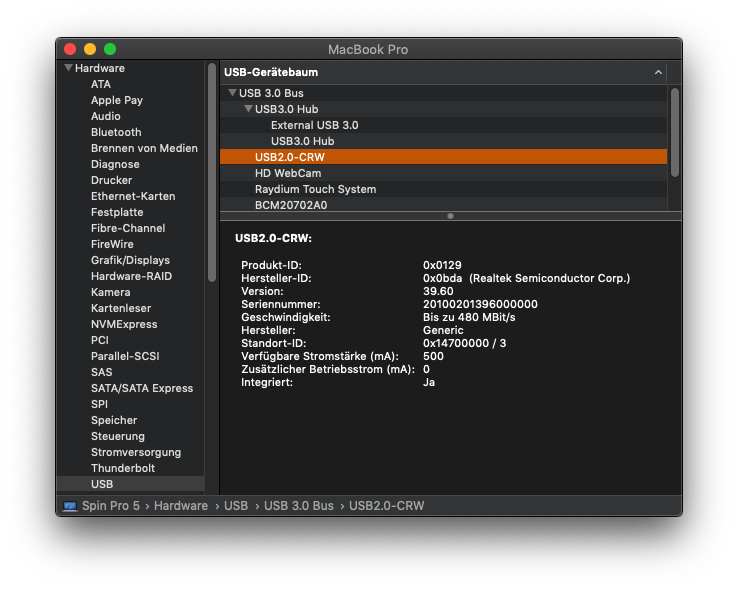Select Brennen von Medien in sidebar
The image size is (738, 590).
click(144, 148)
